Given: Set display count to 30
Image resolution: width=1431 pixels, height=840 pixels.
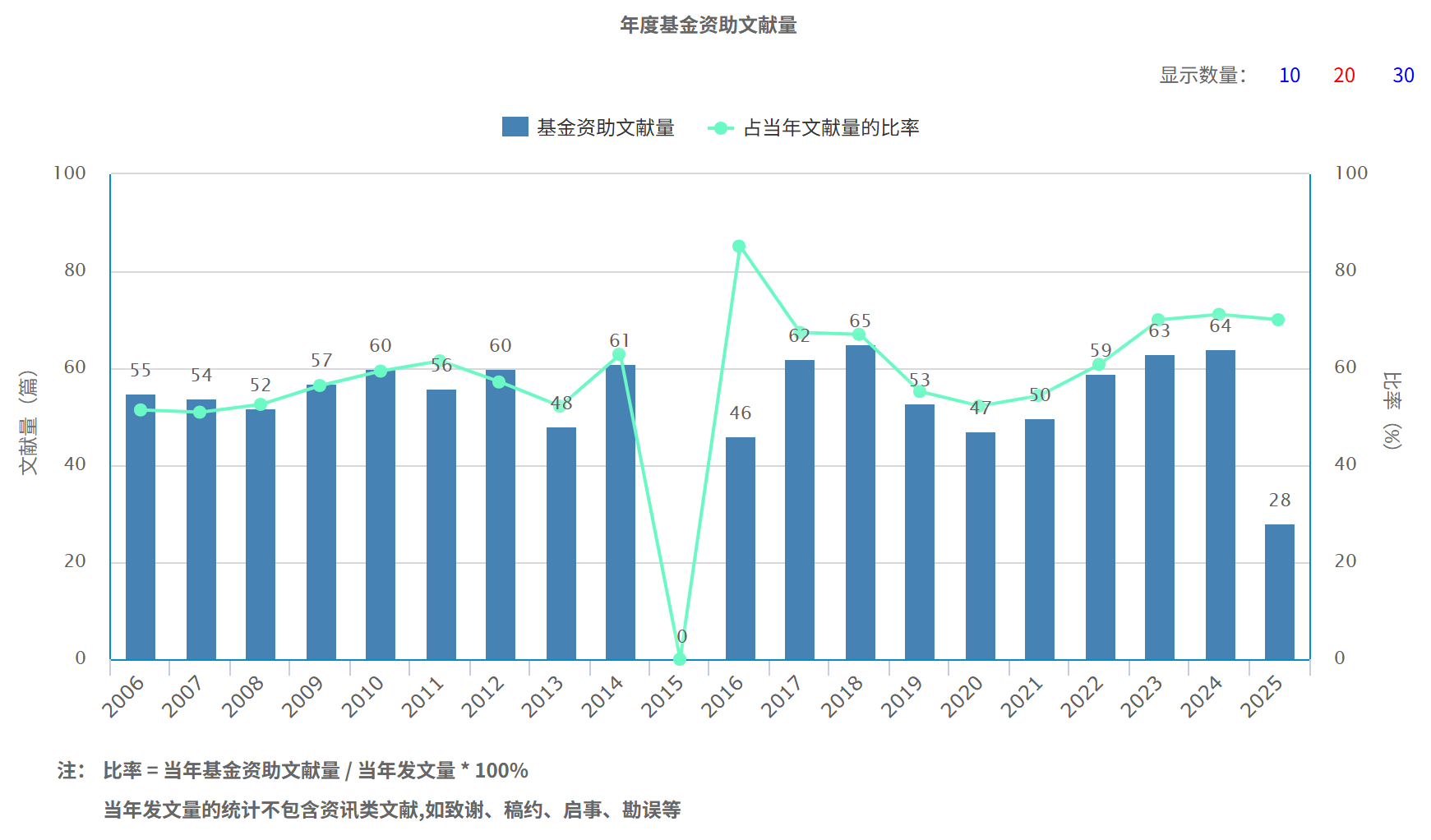Looking at the screenshot, I should point(1403,76).
